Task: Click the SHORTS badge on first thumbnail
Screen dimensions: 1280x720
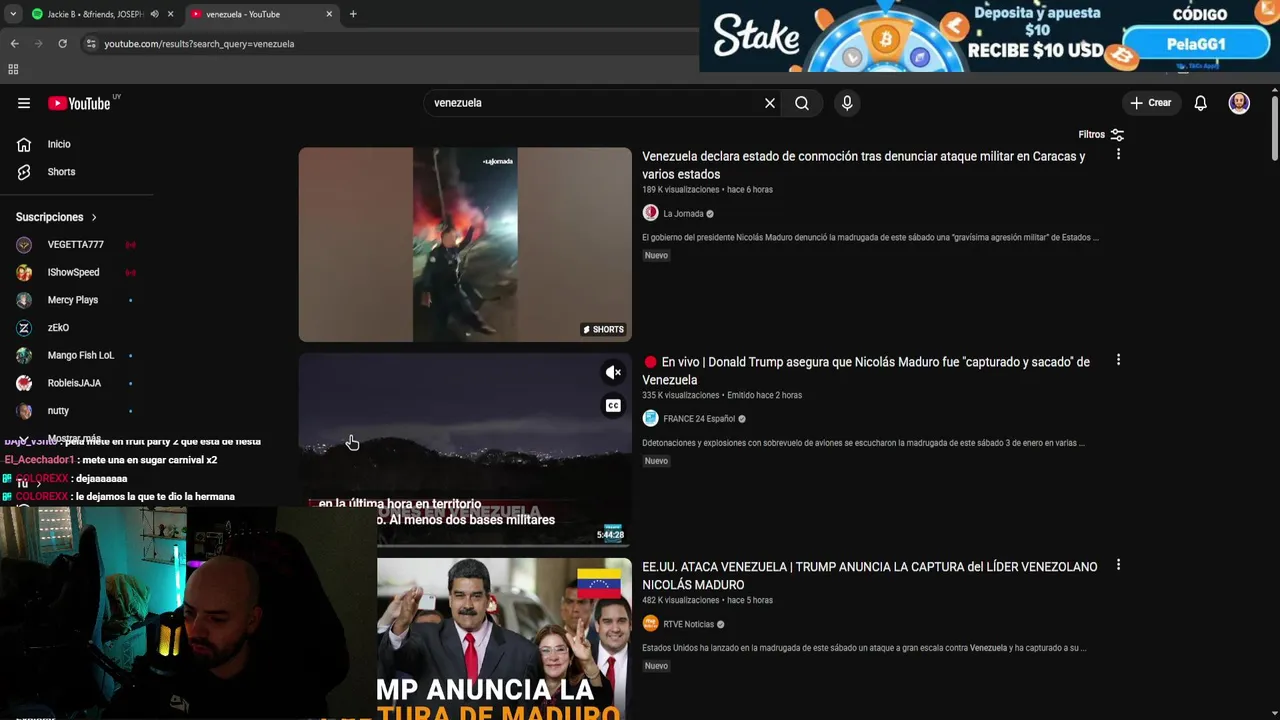Action: coord(603,329)
